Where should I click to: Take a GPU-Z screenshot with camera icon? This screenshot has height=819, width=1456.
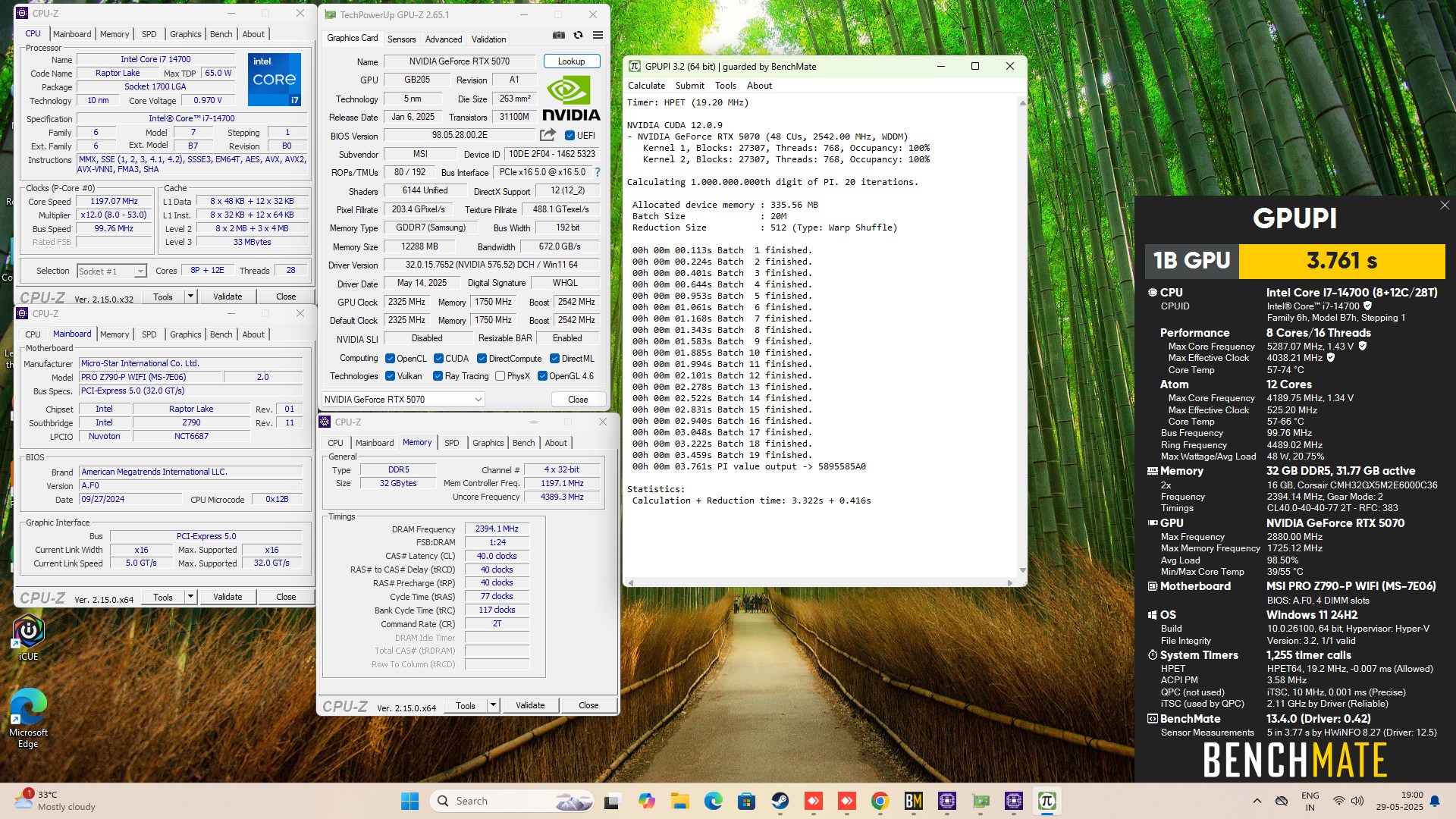pyautogui.click(x=558, y=36)
